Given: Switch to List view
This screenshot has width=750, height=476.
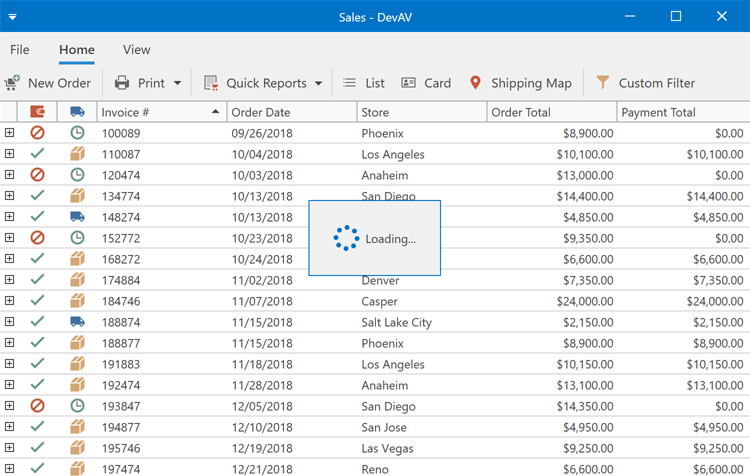Looking at the screenshot, I should tap(364, 83).
